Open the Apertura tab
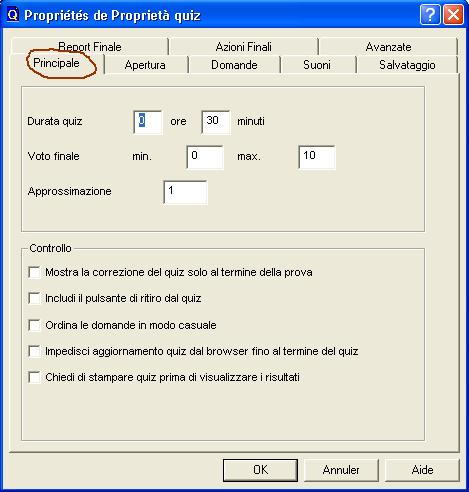 (x=145, y=65)
